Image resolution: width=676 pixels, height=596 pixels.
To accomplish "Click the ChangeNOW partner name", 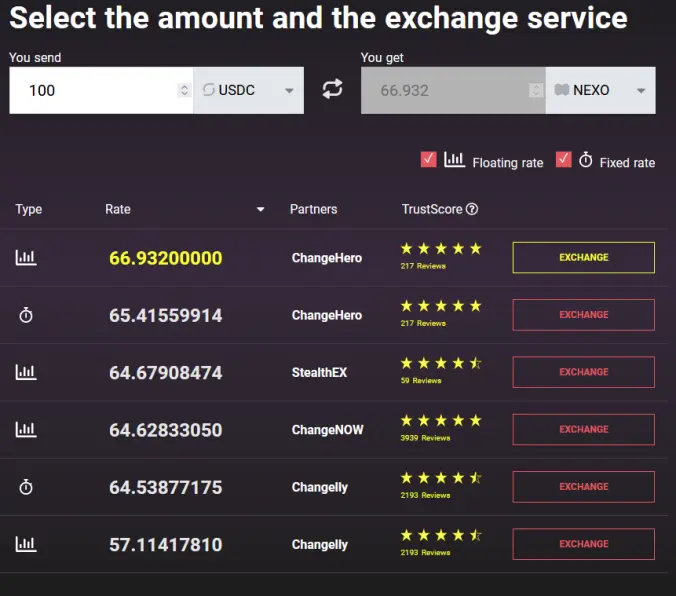I will pos(328,430).
